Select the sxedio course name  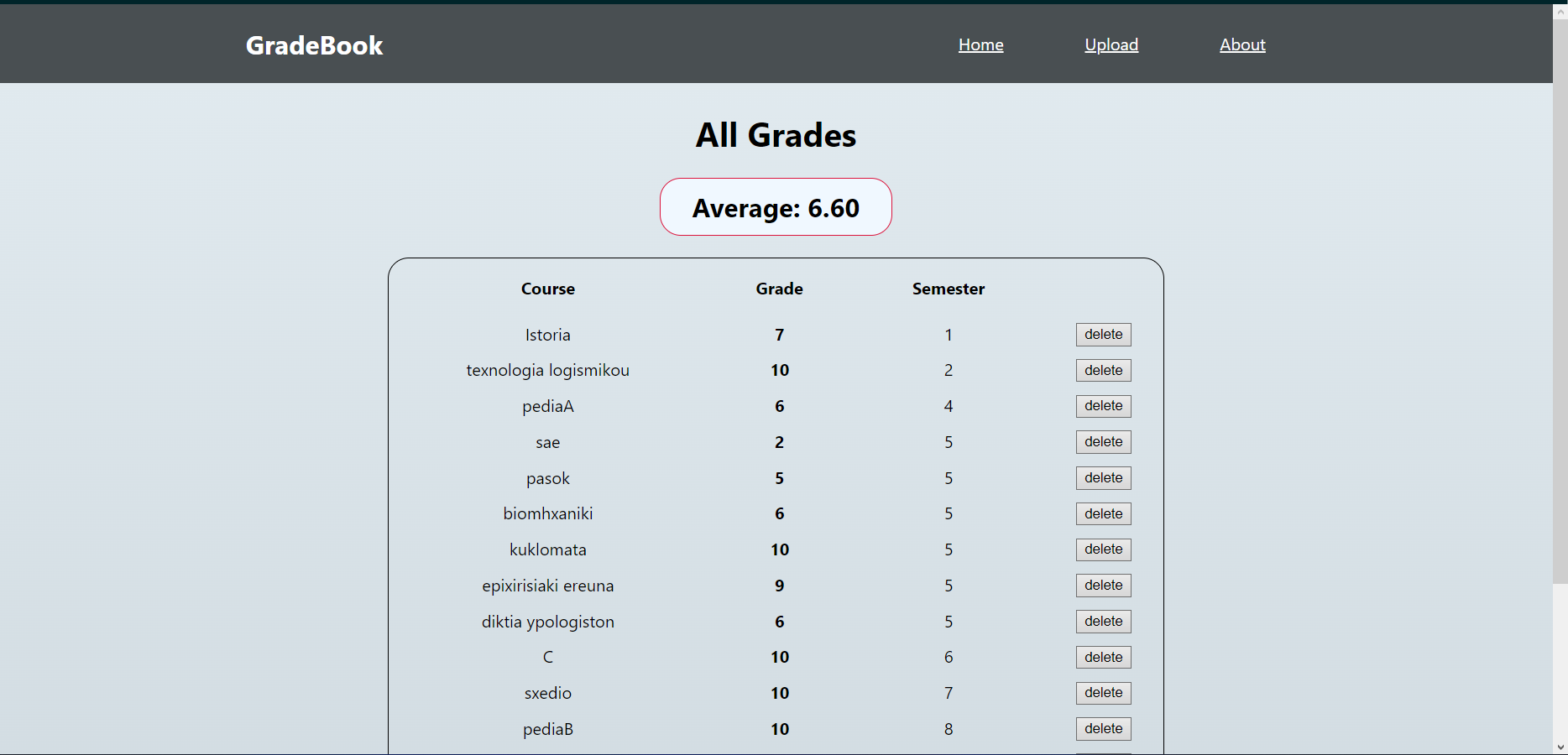pyautogui.click(x=548, y=693)
